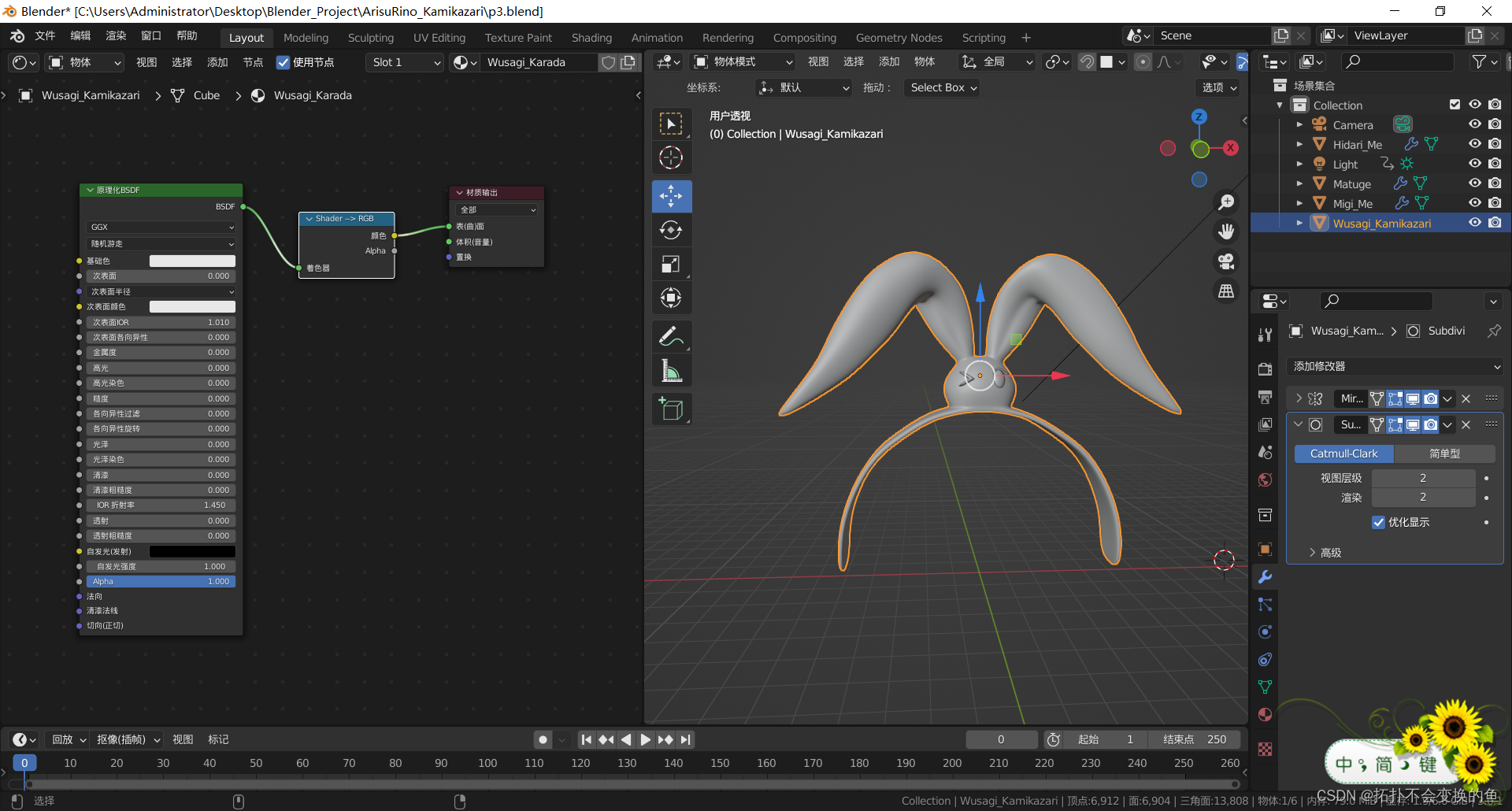Select the Add Cube tool
Viewport: 1512px width, 811px height.
pyautogui.click(x=671, y=409)
